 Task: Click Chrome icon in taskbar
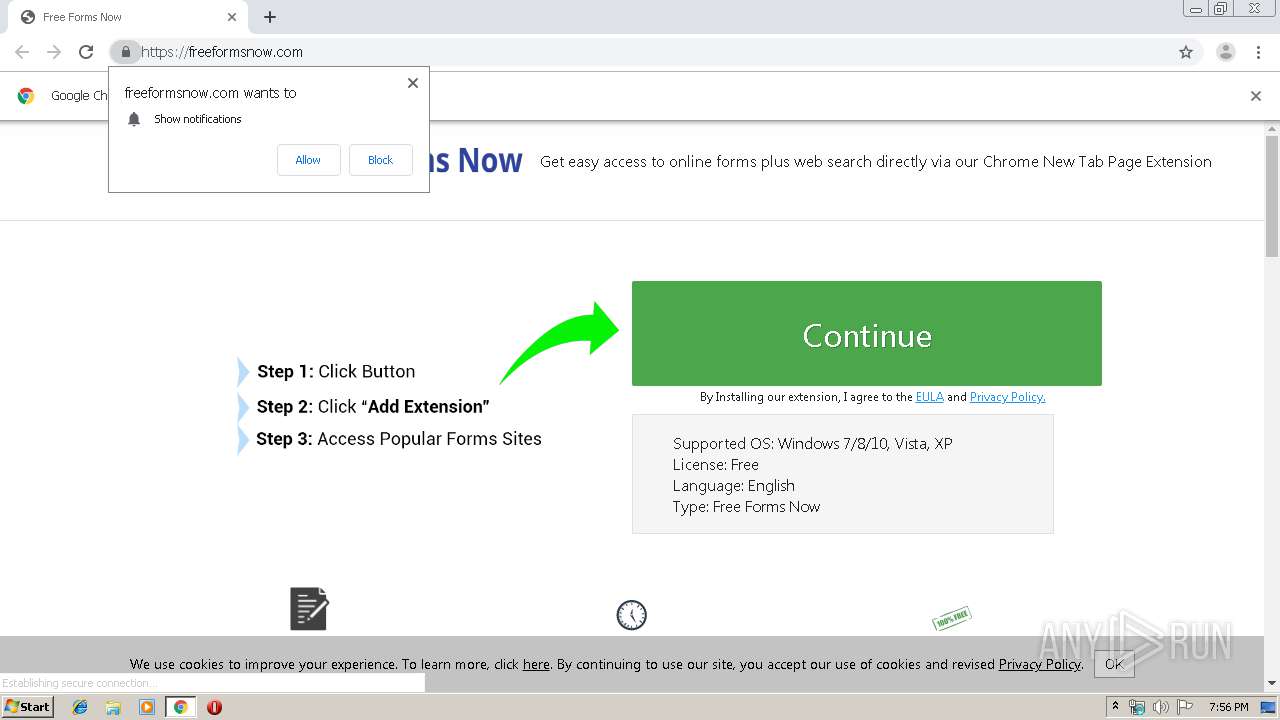click(180, 707)
